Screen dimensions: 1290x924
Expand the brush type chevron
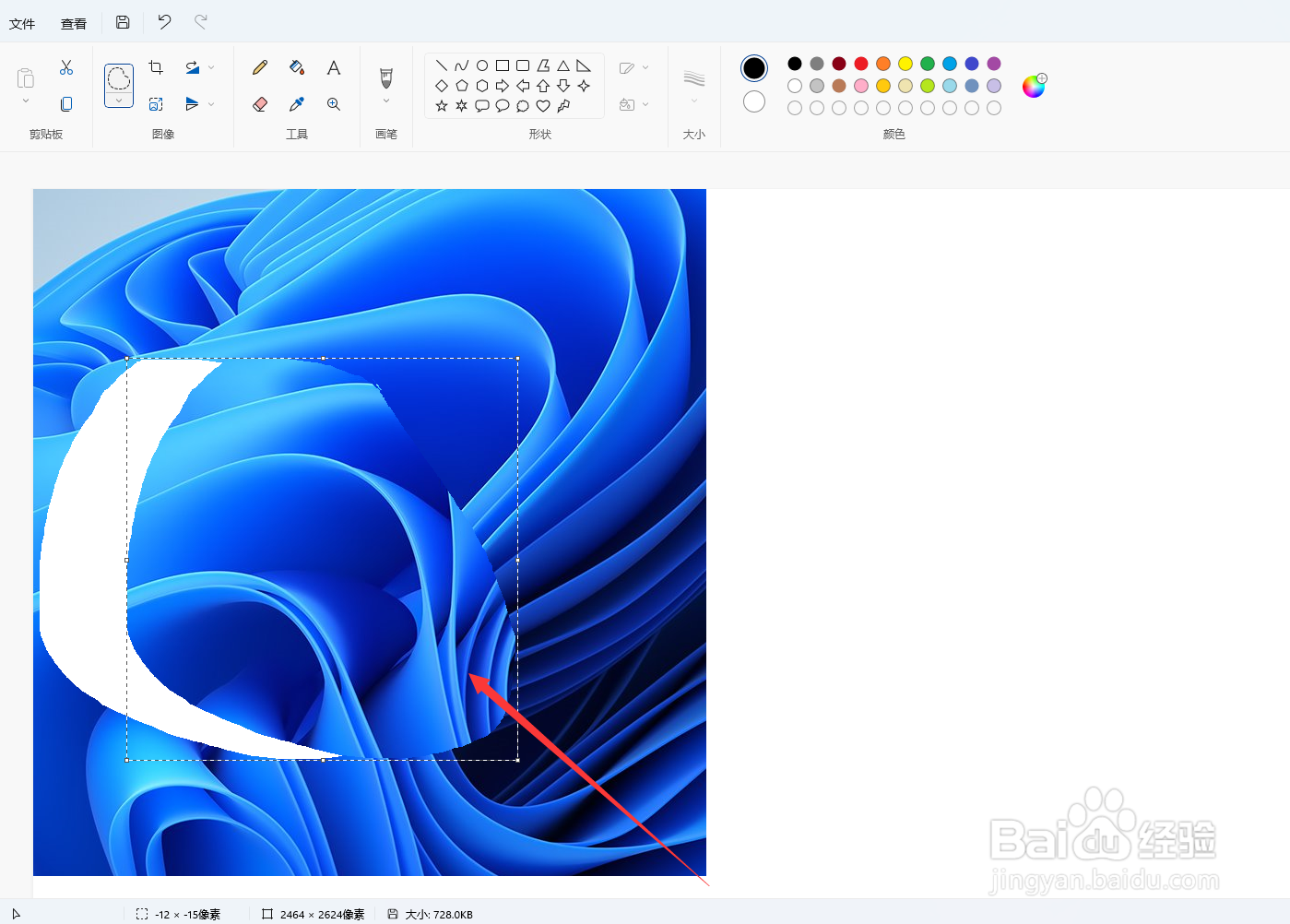point(386,101)
